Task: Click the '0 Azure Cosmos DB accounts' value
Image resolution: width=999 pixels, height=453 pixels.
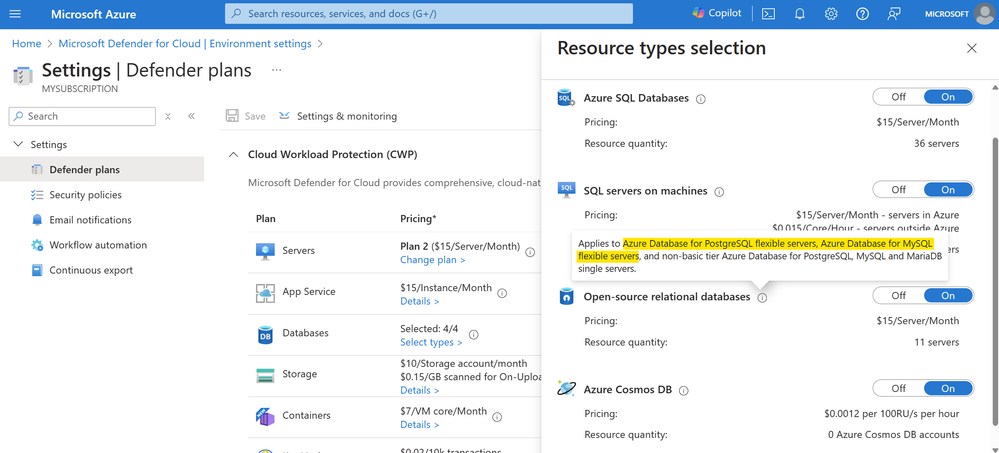Action: coord(893,435)
